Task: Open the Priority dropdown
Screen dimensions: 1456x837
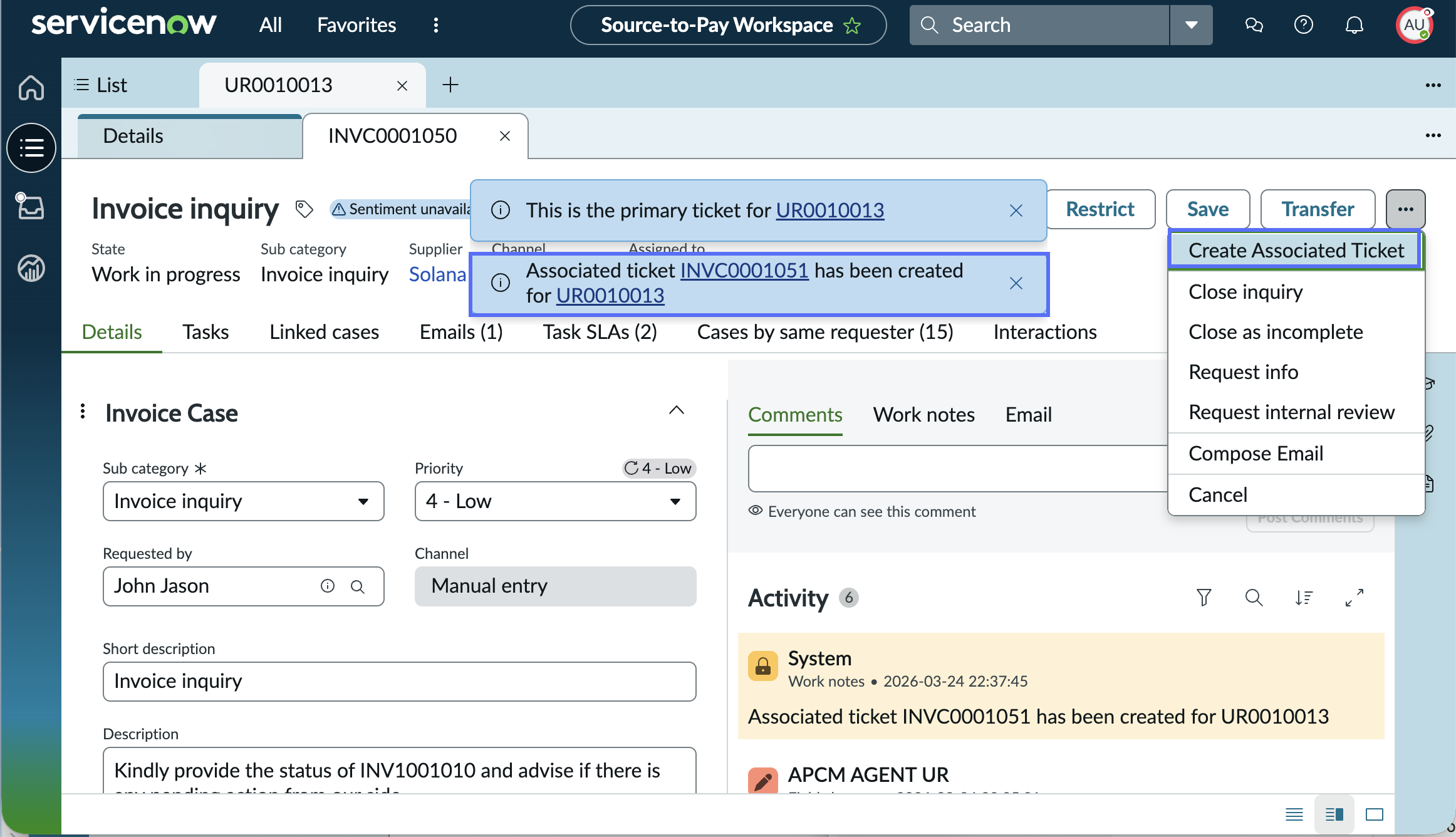Action: (555, 501)
